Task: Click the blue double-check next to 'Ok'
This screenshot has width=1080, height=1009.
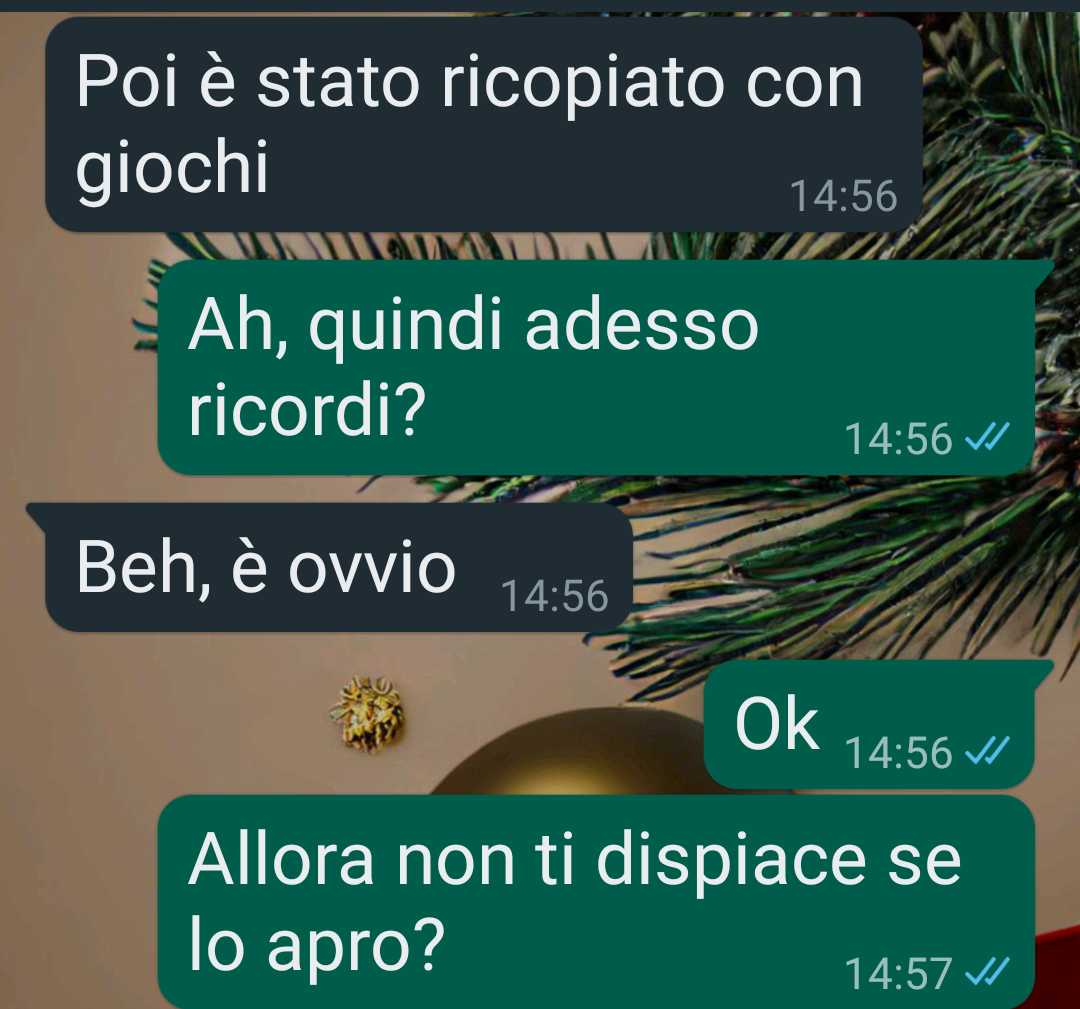Action: [x=987, y=750]
